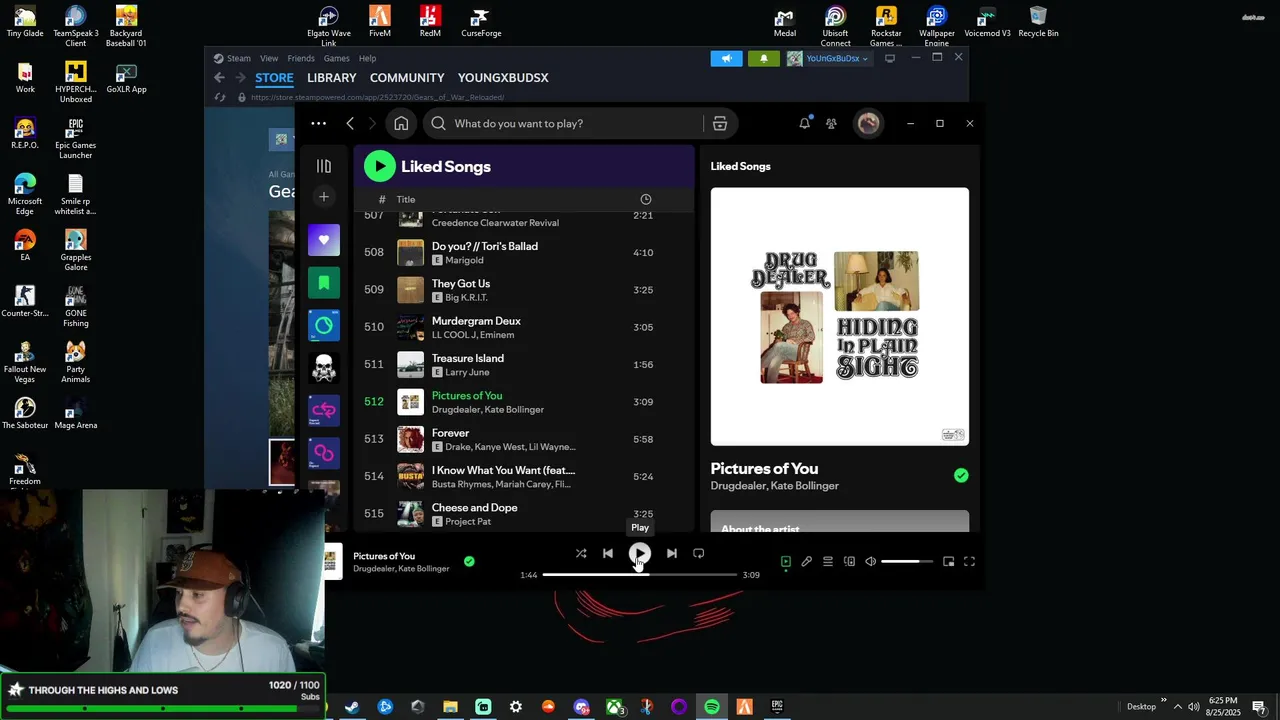Enter Spotify full screen mode icon
The image size is (1280, 720).
(x=969, y=561)
